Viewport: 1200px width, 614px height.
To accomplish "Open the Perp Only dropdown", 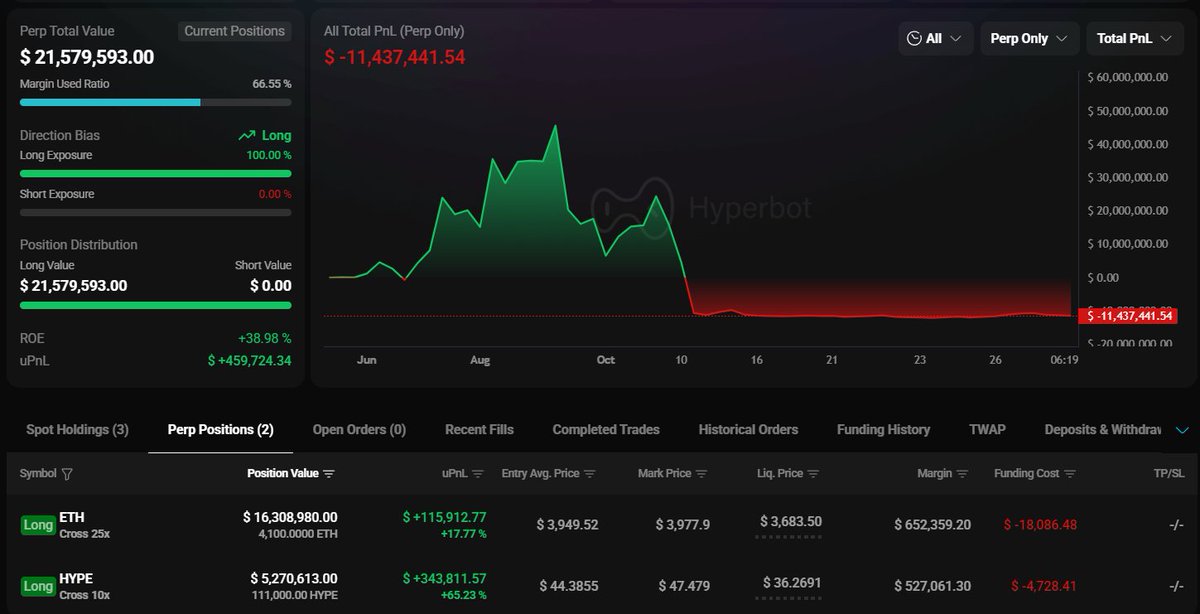I will pyautogui.click(x=1029, y=39).
